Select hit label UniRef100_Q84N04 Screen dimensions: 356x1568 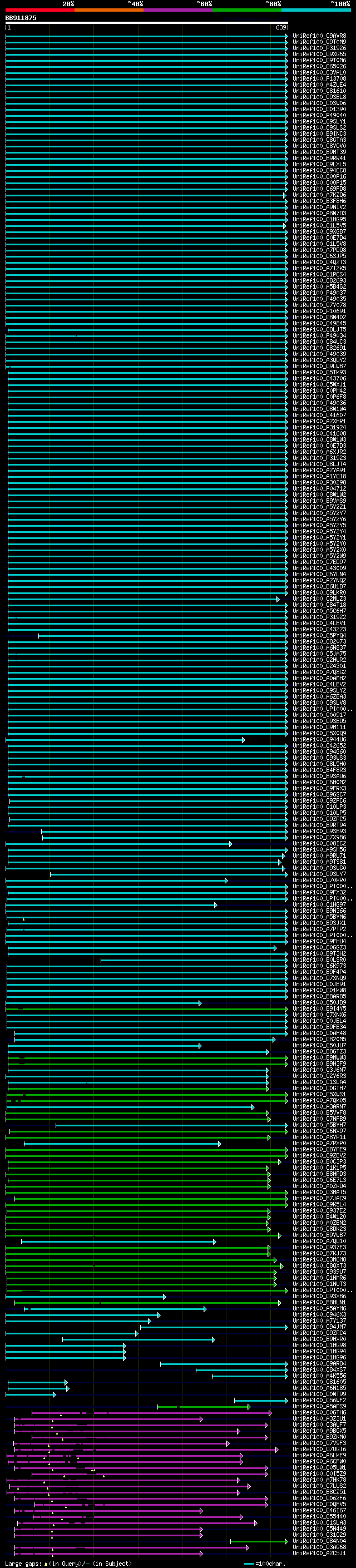point(319,1541)
